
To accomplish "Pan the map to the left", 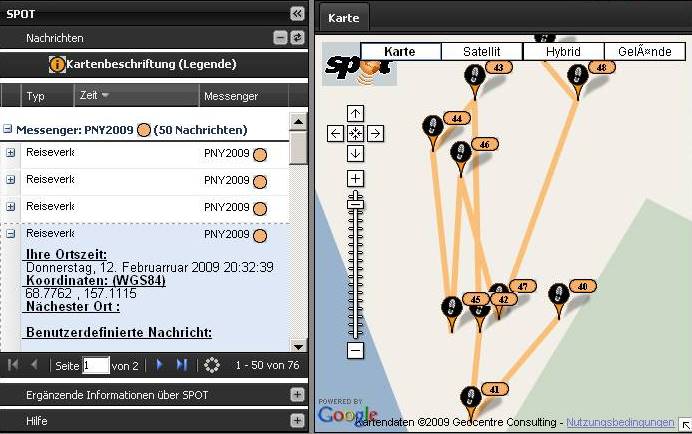I will (336, 133).
